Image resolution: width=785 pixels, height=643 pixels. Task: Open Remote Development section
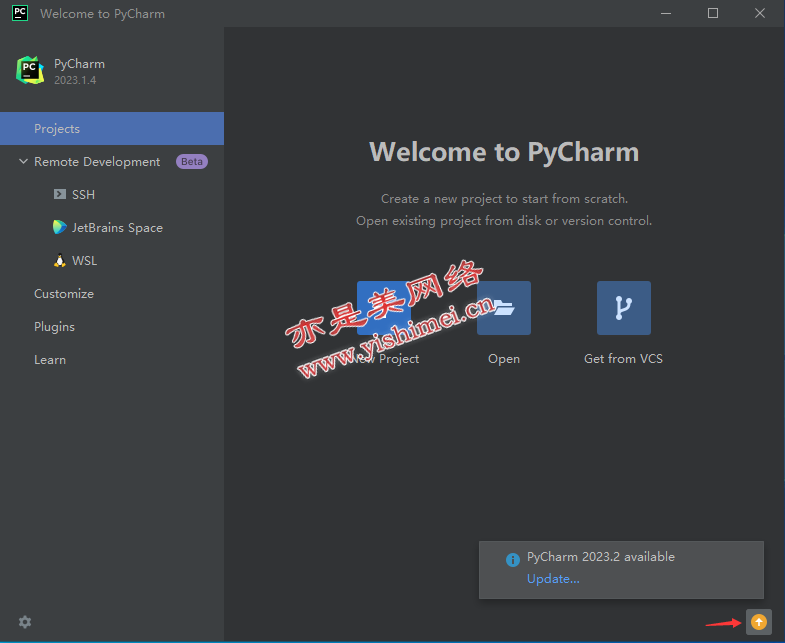click(97, 162)
